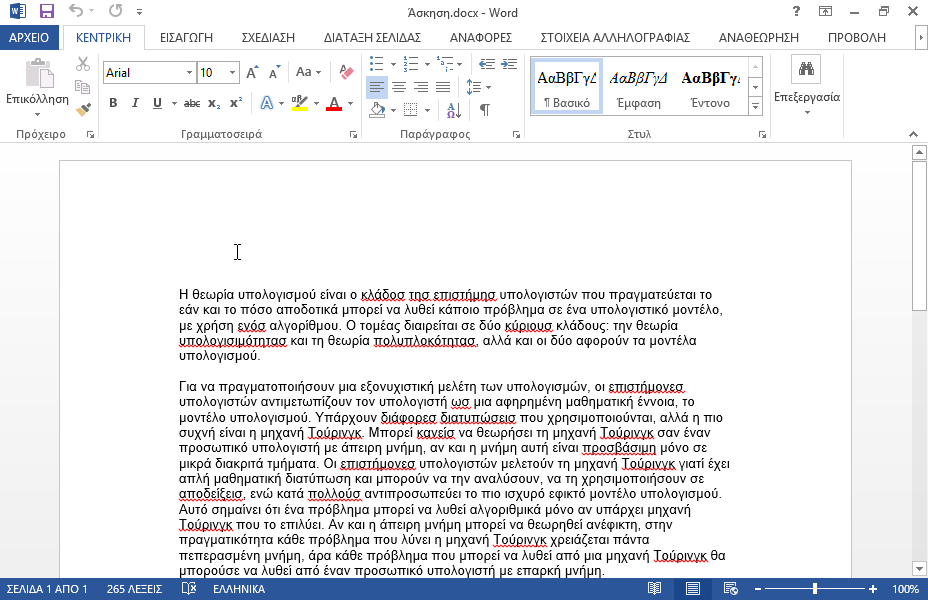Open the borders dropdown
Viewport: 928px width, 600px height.
tap(427, 110)
